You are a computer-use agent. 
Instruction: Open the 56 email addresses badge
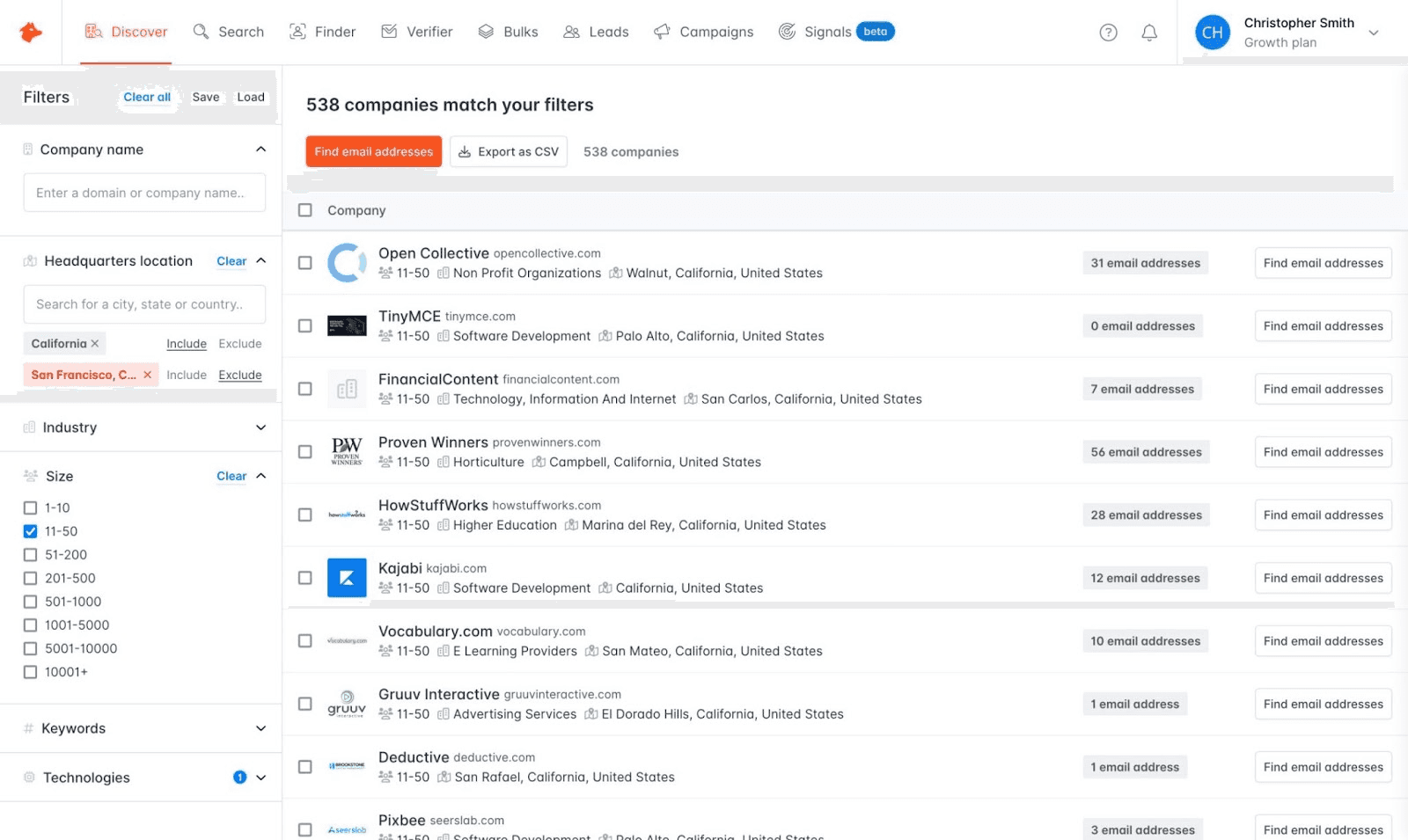pyautogui.click(x=1146, y=452)
